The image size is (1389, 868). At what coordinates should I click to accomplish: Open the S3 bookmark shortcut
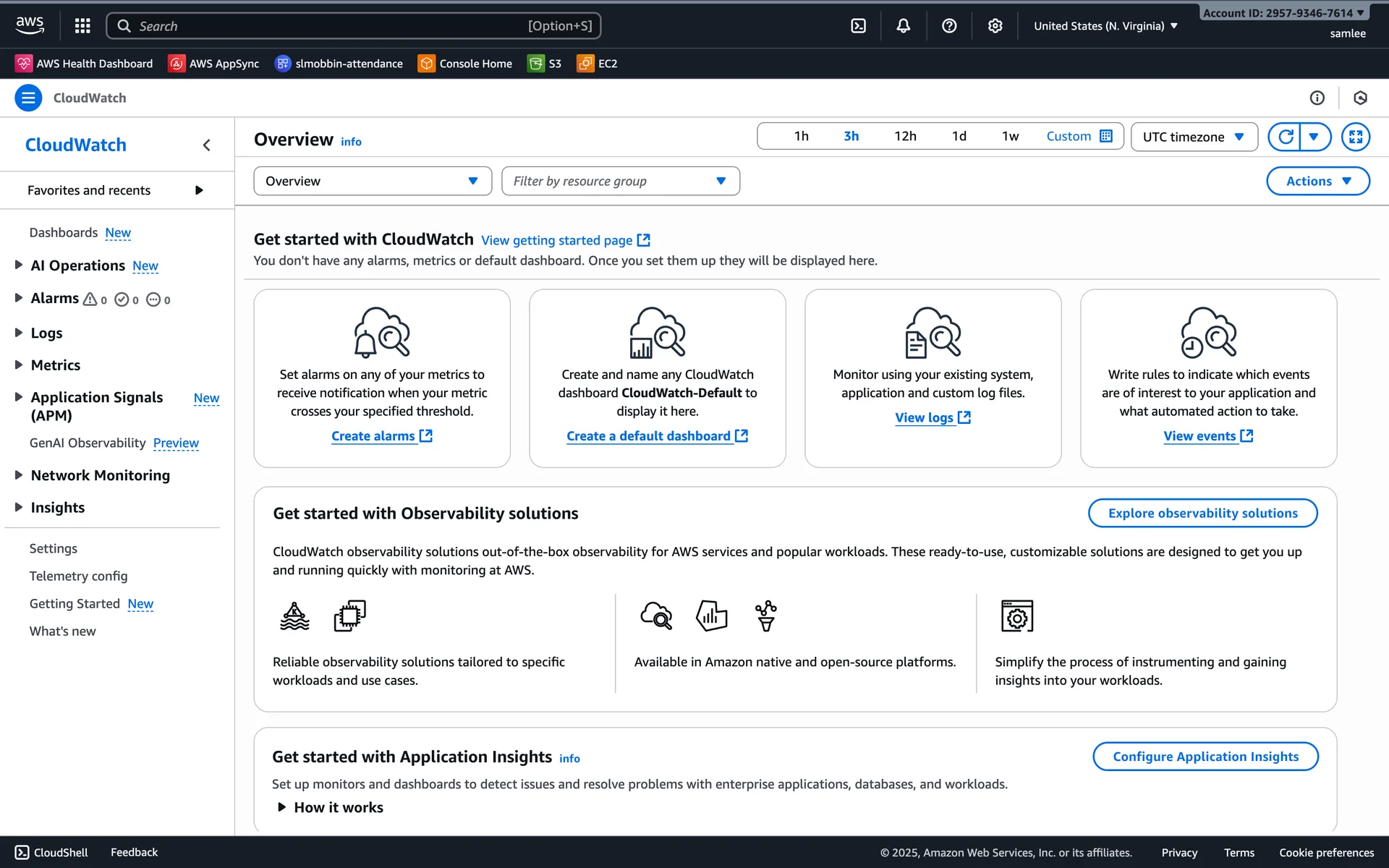(x=545, y=64)
